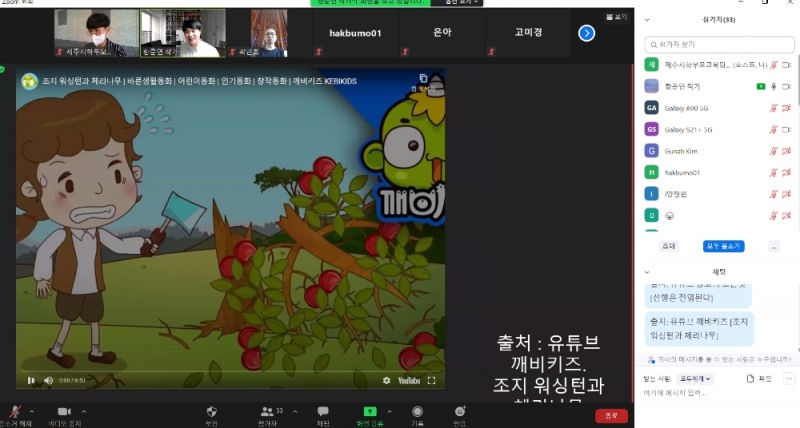The width and height of the screenshot is (800, 428).
Task: Open the chat recipient dropdown
Action: tap(695, 379)
